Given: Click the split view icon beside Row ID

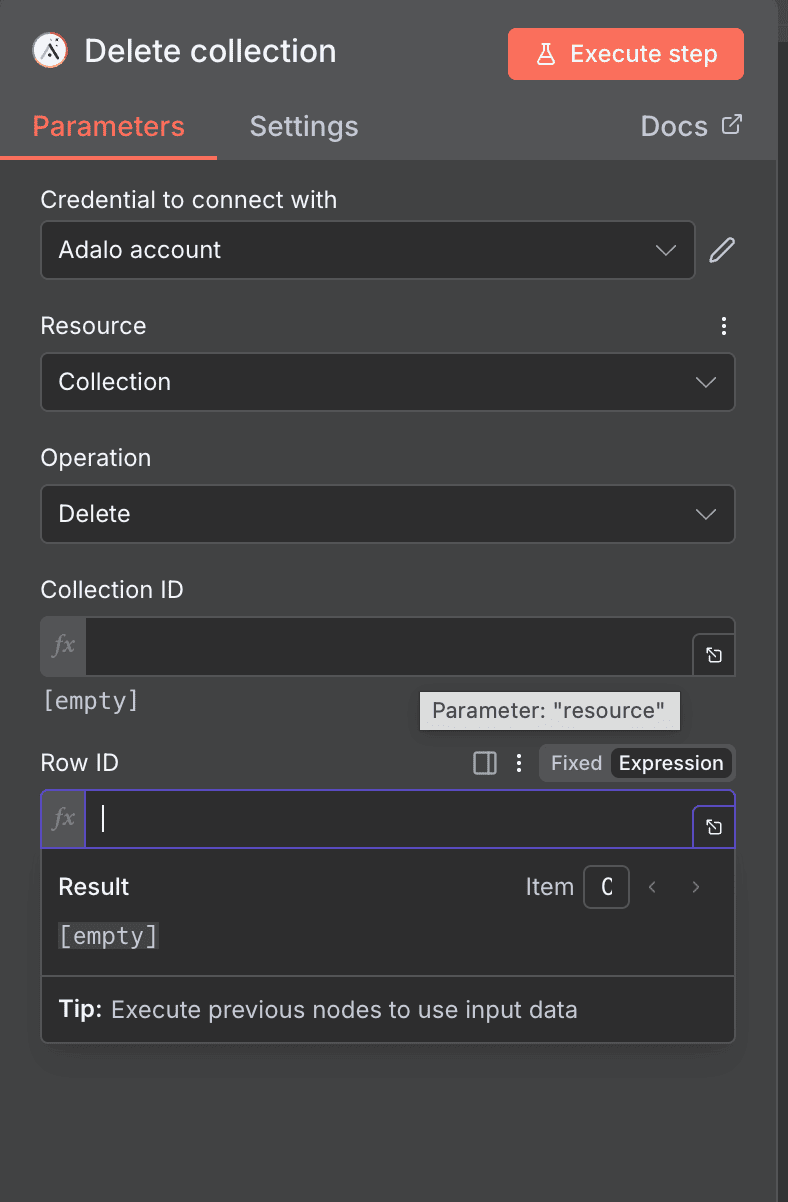Looking at the screenshot, I should pyautogui.click(x=484, y=762).
